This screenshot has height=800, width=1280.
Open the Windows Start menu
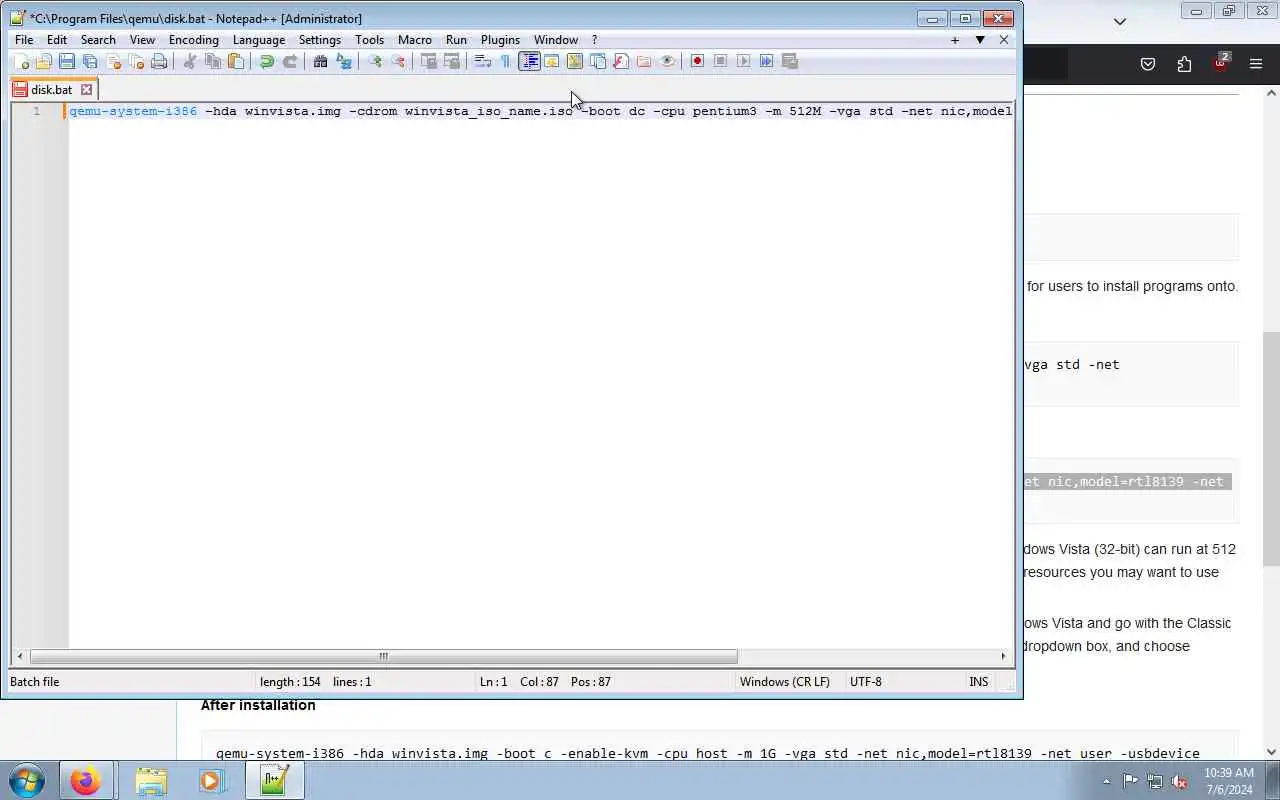(26, 781)
